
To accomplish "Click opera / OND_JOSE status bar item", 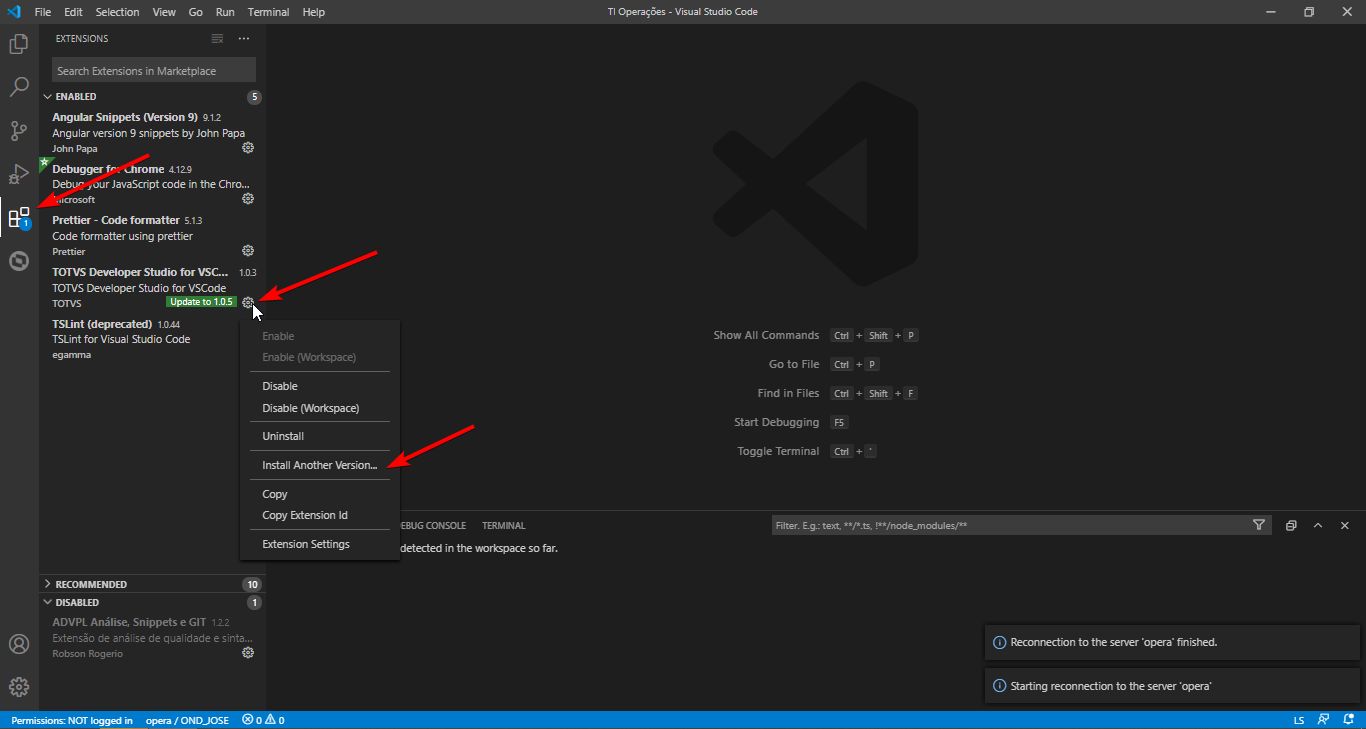I will coord(187,720).
